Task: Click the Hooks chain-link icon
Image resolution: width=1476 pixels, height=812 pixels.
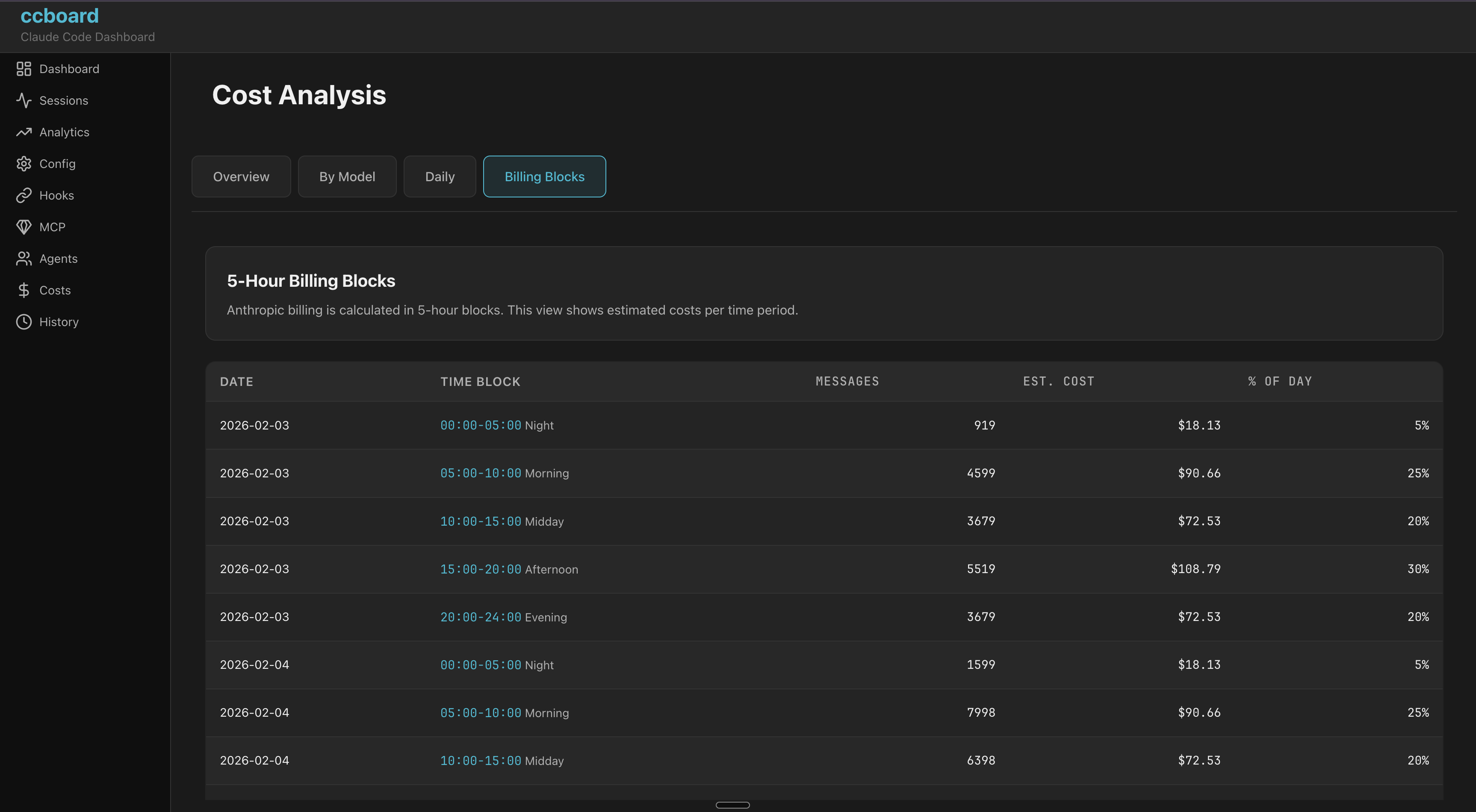Action: [24, 195]
